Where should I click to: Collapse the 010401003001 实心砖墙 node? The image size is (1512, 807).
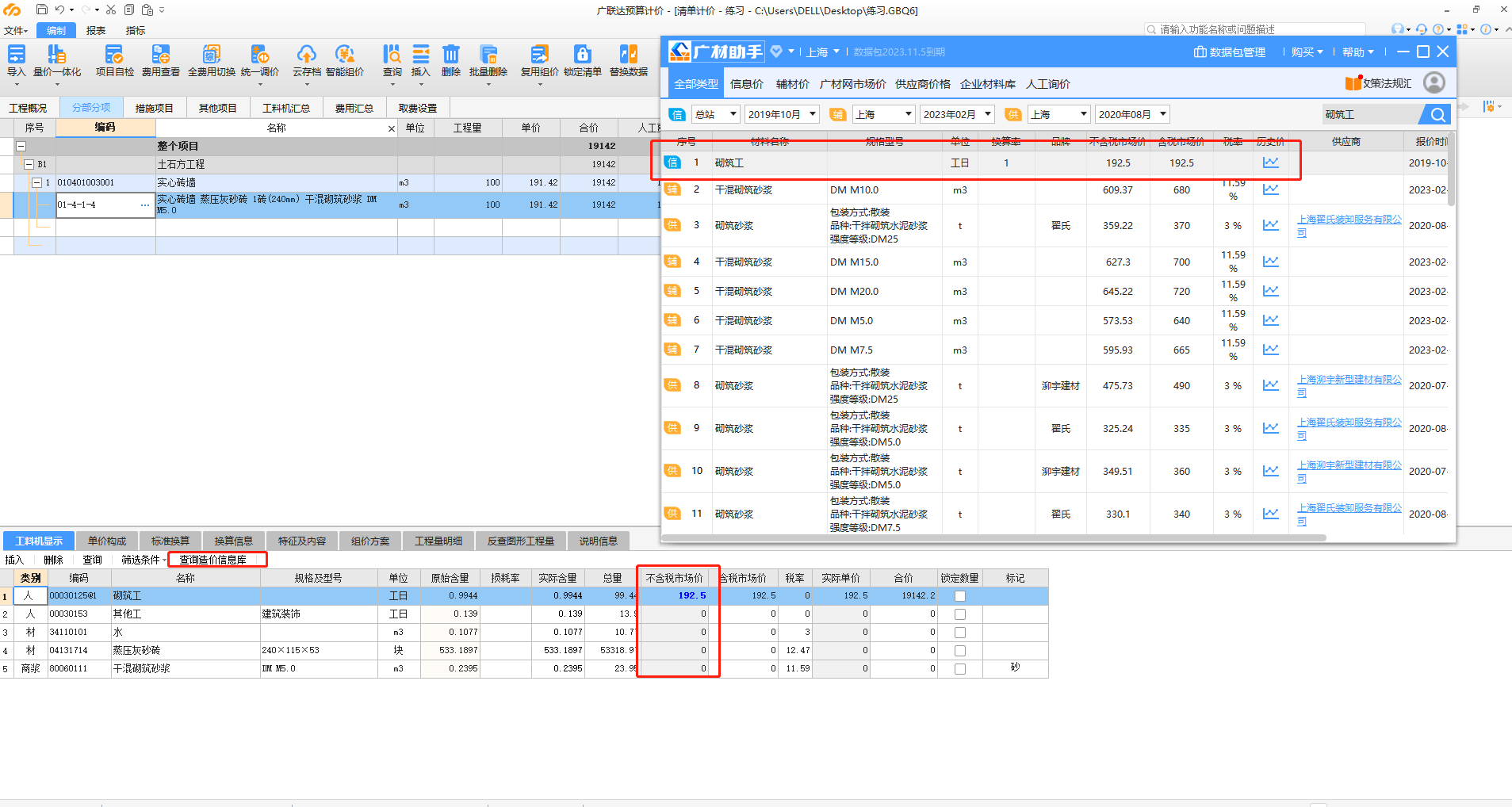pos(36,183)
